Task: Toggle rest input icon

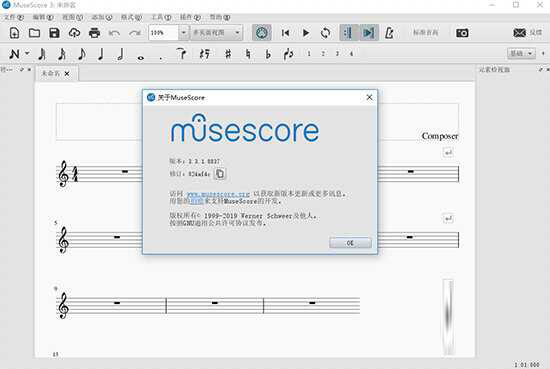Action: coord(204,54)
